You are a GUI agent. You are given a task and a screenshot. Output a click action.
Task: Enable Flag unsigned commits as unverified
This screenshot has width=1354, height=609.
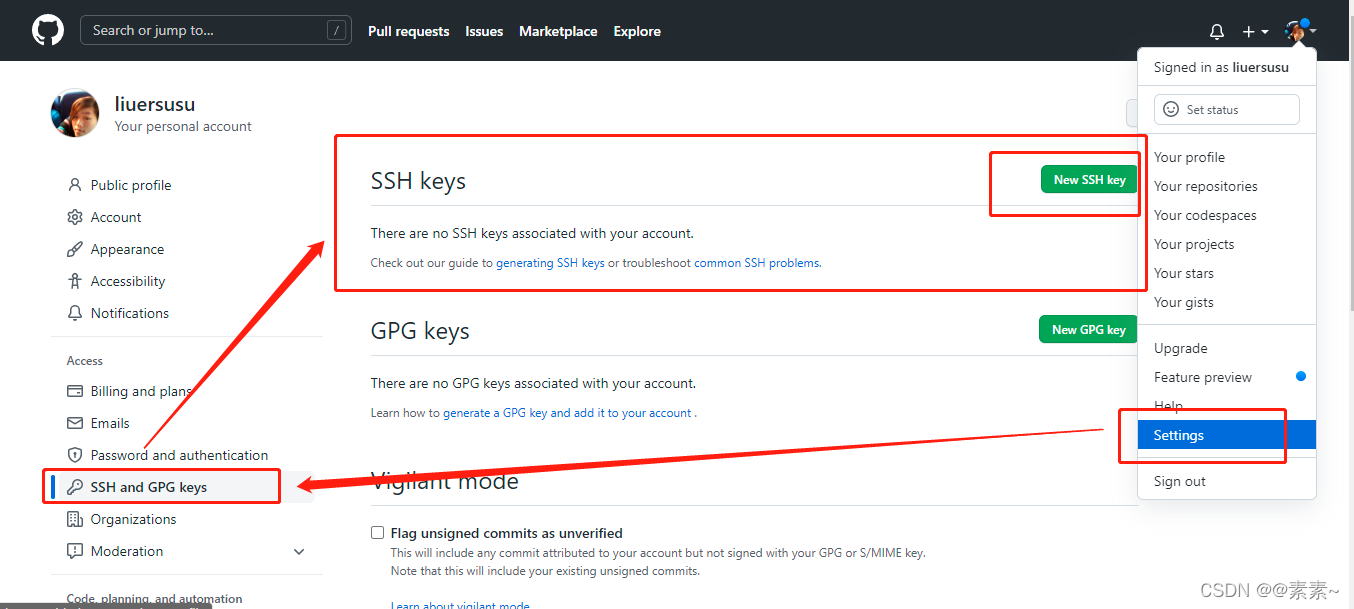[377, 533]
